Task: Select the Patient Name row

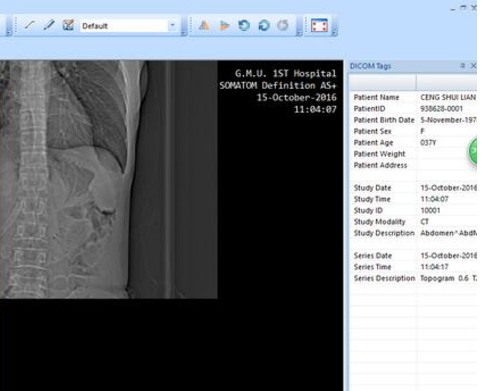Action: (x=414, y=97)
